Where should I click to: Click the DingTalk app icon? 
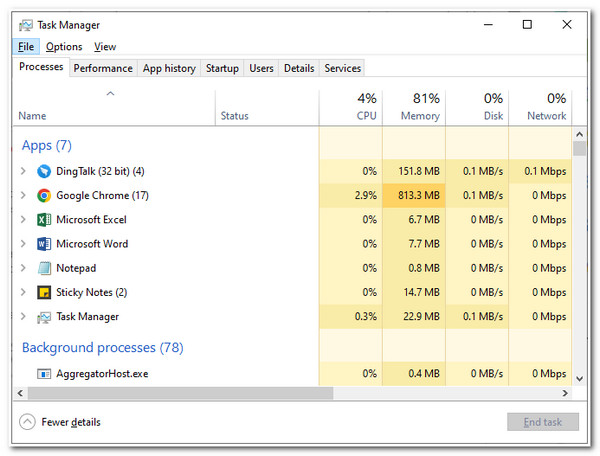(x=44, y=171)
